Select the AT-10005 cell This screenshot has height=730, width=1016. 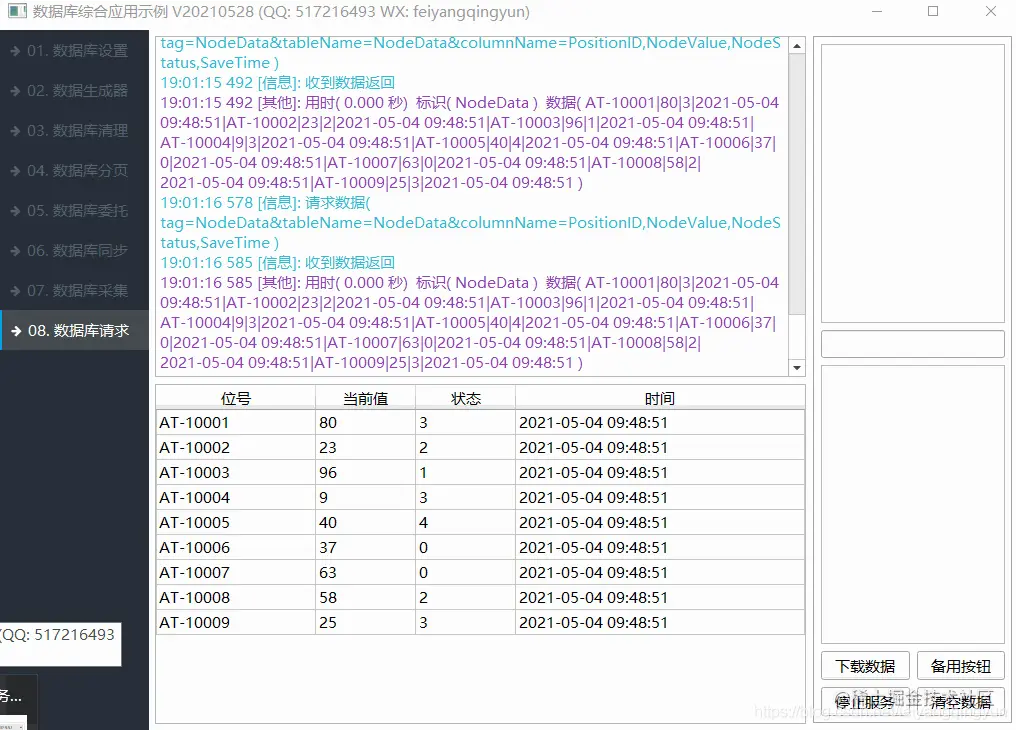point(236,523)
